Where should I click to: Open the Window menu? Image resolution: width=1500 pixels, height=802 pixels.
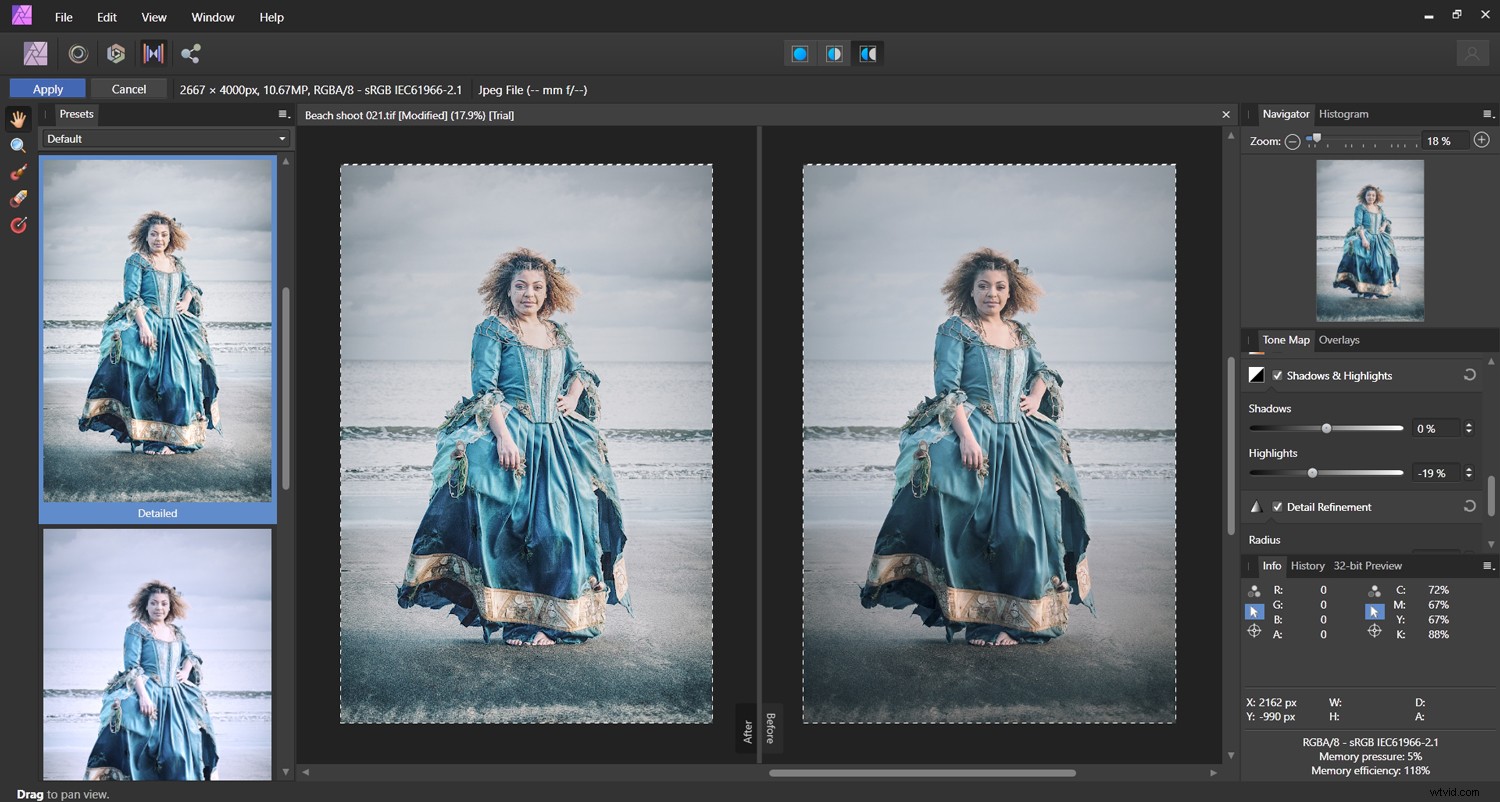(x=213, y=17)
